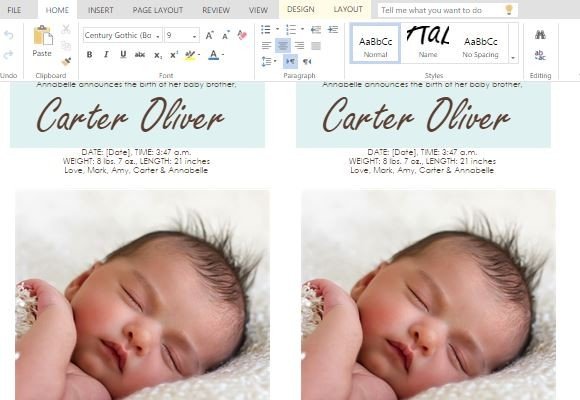
Task: Click the Paste clipboard icon
Action: coord(42,36)
